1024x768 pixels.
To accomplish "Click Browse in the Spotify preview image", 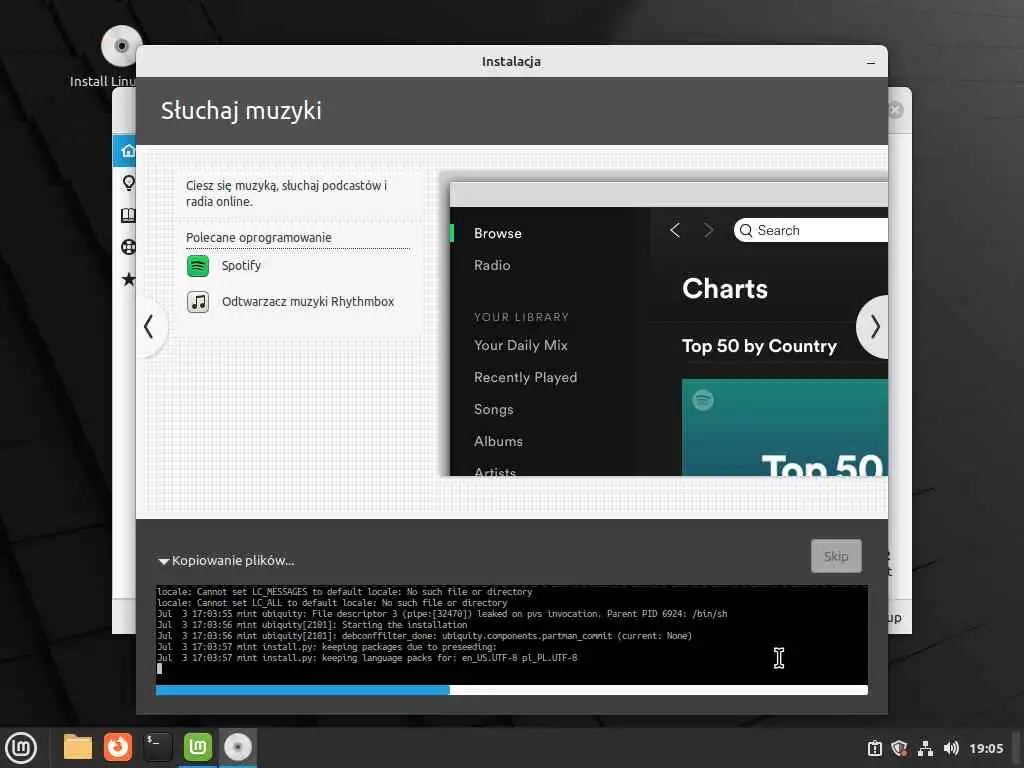I will 498,234.
